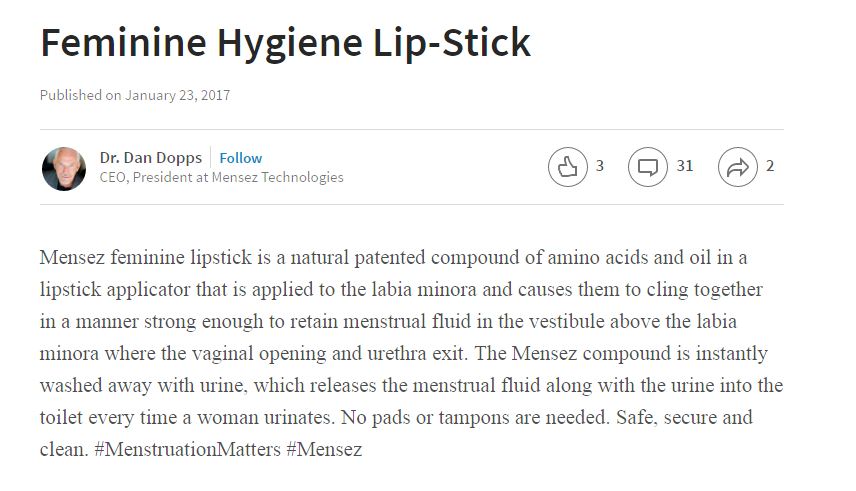Open the #Mensez hashtag
This screenshot has width=856, height=491.
(x=323, y=449)
